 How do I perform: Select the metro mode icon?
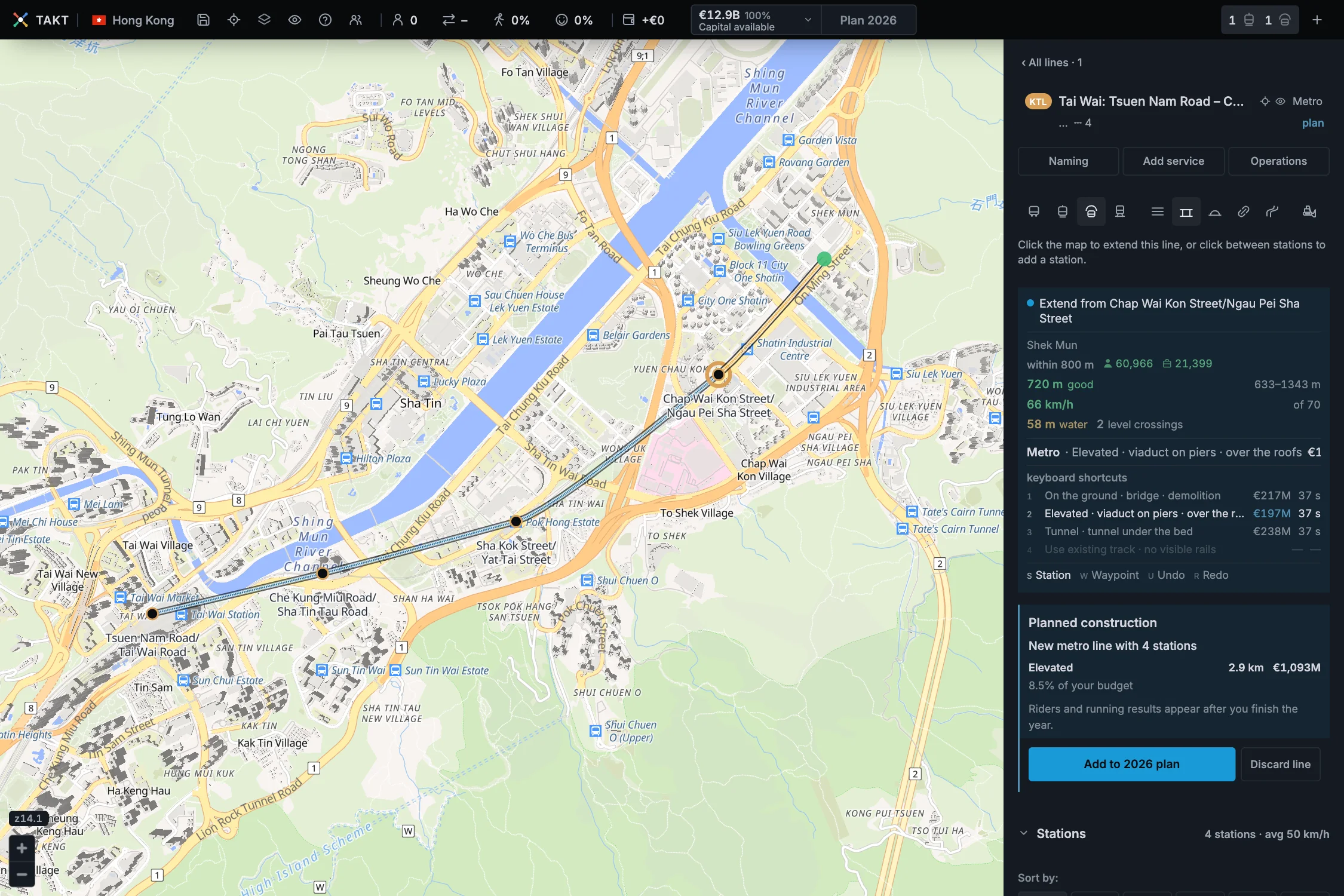tap(1091, 211)
